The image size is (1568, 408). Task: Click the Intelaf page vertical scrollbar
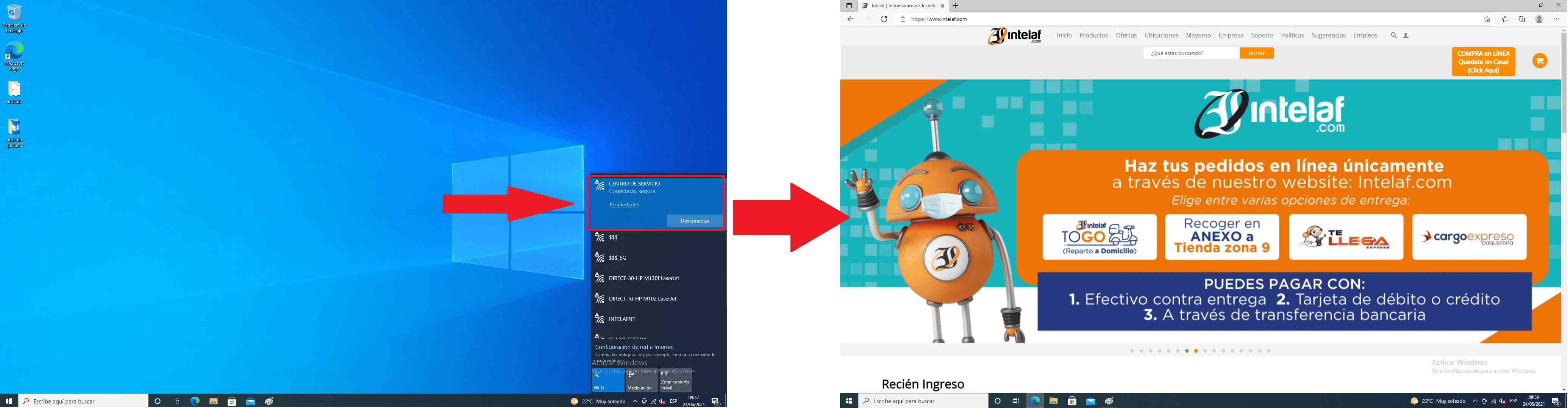click(x=1564, y=82)
